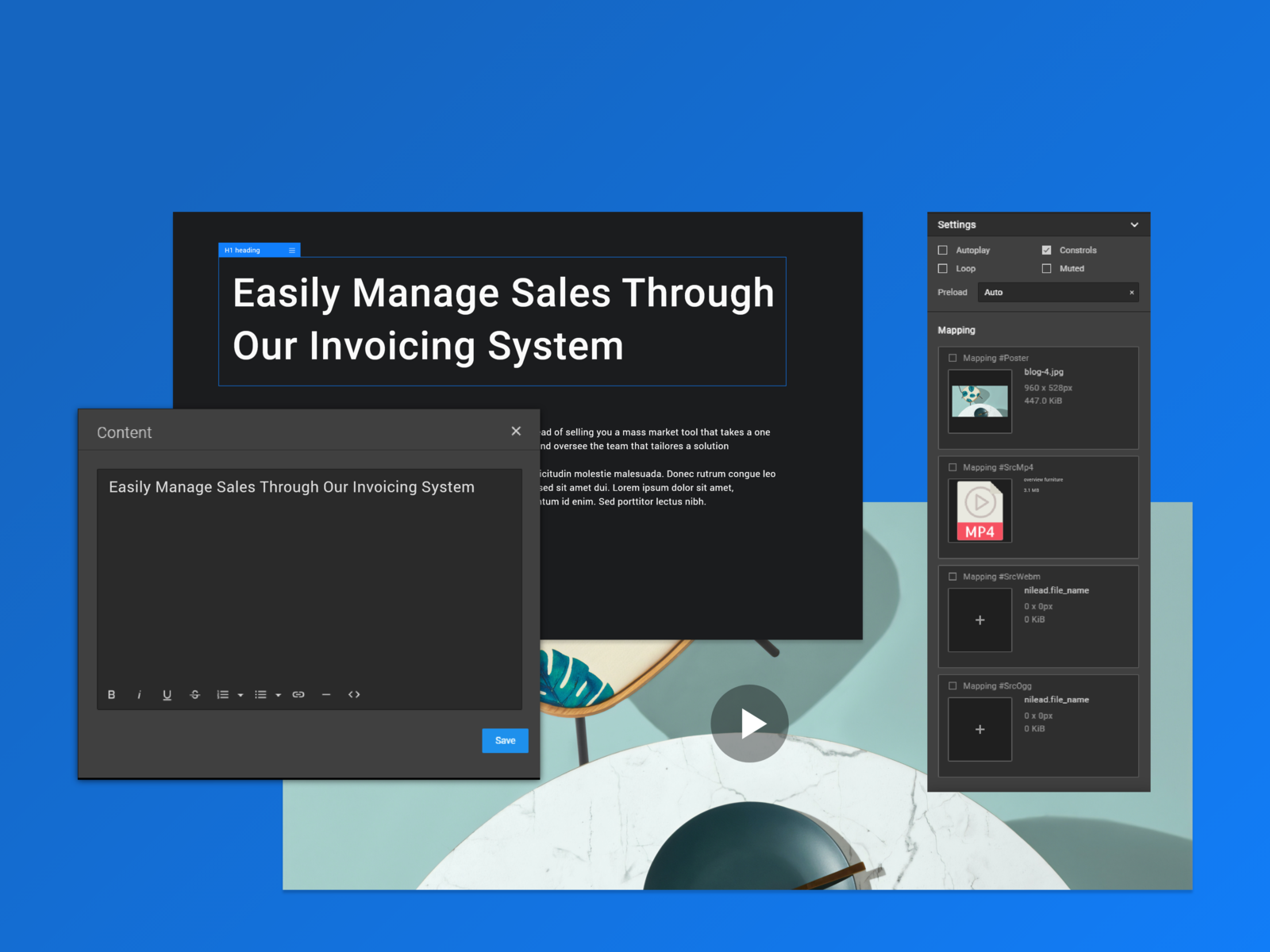Apply strikethrough formatting in the editor
1270x952 pixels.
(x=195, y=695)
